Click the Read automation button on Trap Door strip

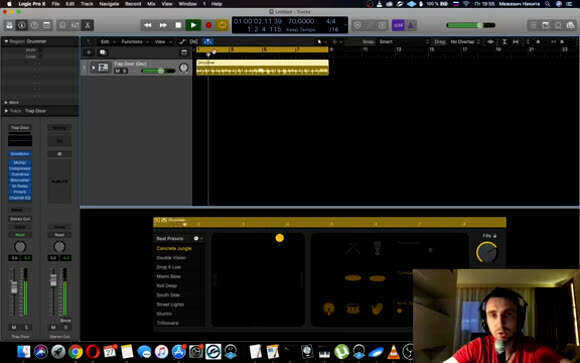[x=20, y=235]
